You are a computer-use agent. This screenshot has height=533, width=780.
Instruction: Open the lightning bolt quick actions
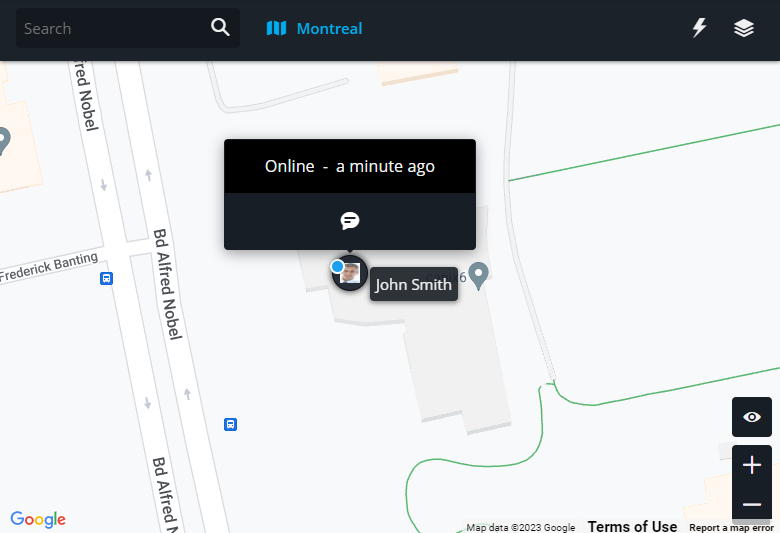click(x=699, y=28)
